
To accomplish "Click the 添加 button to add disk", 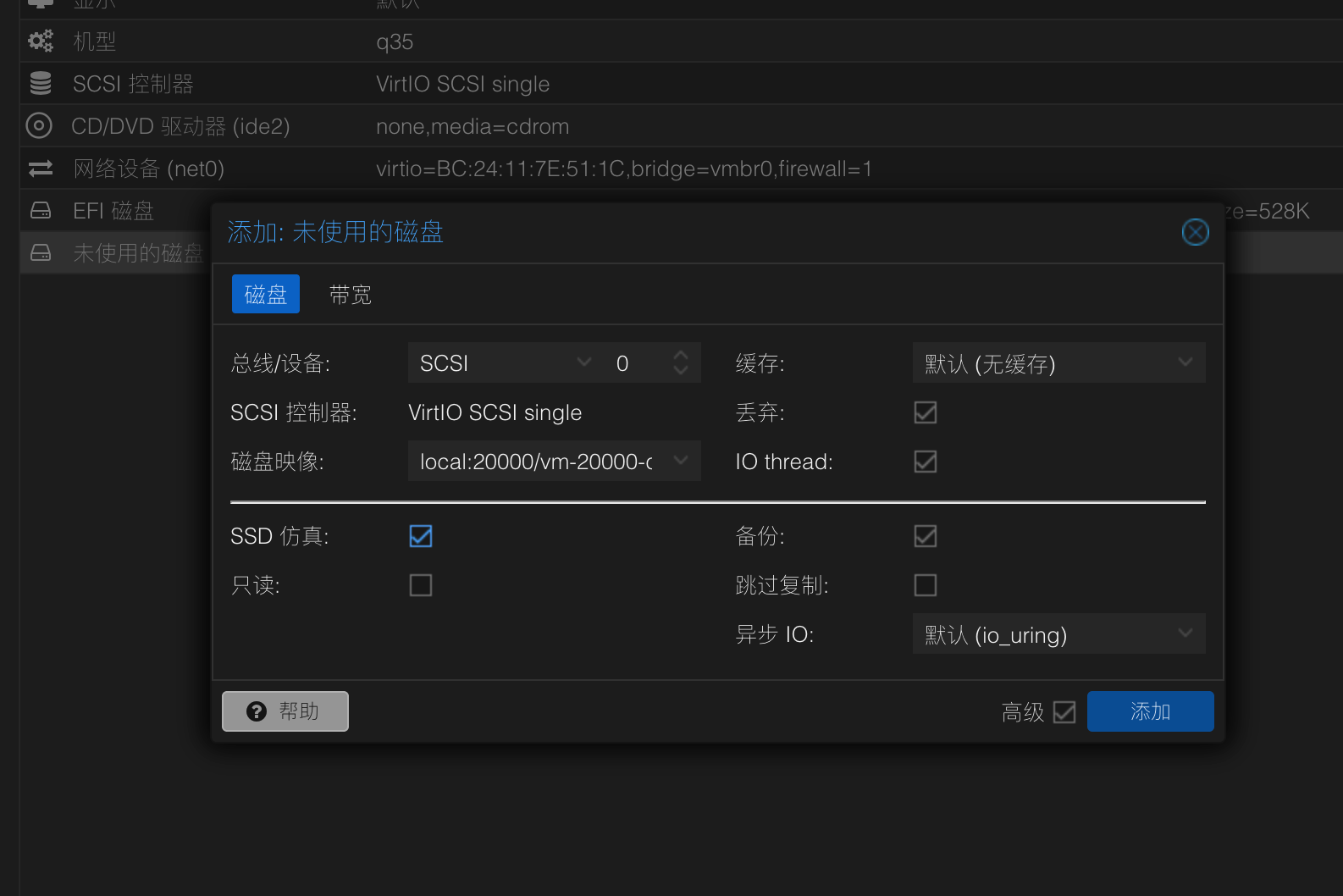I will pos(1150,711).
